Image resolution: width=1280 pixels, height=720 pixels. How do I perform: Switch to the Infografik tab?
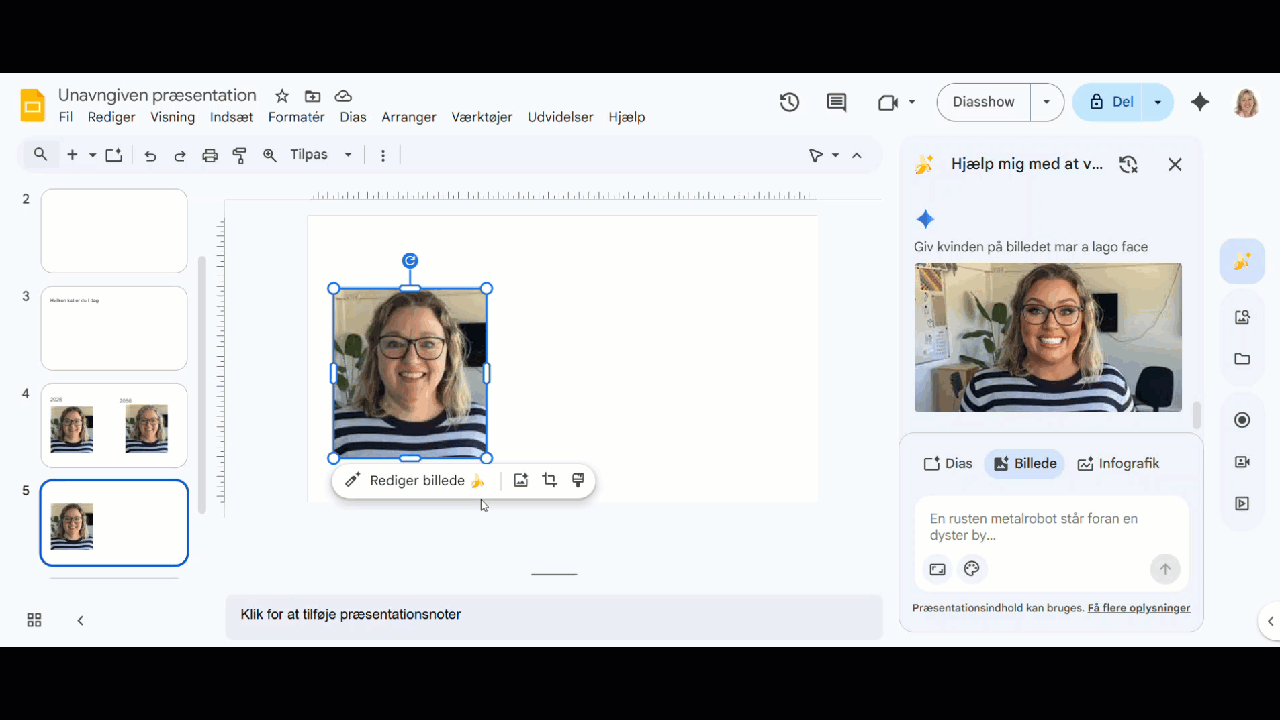(x=1118, y=464)
